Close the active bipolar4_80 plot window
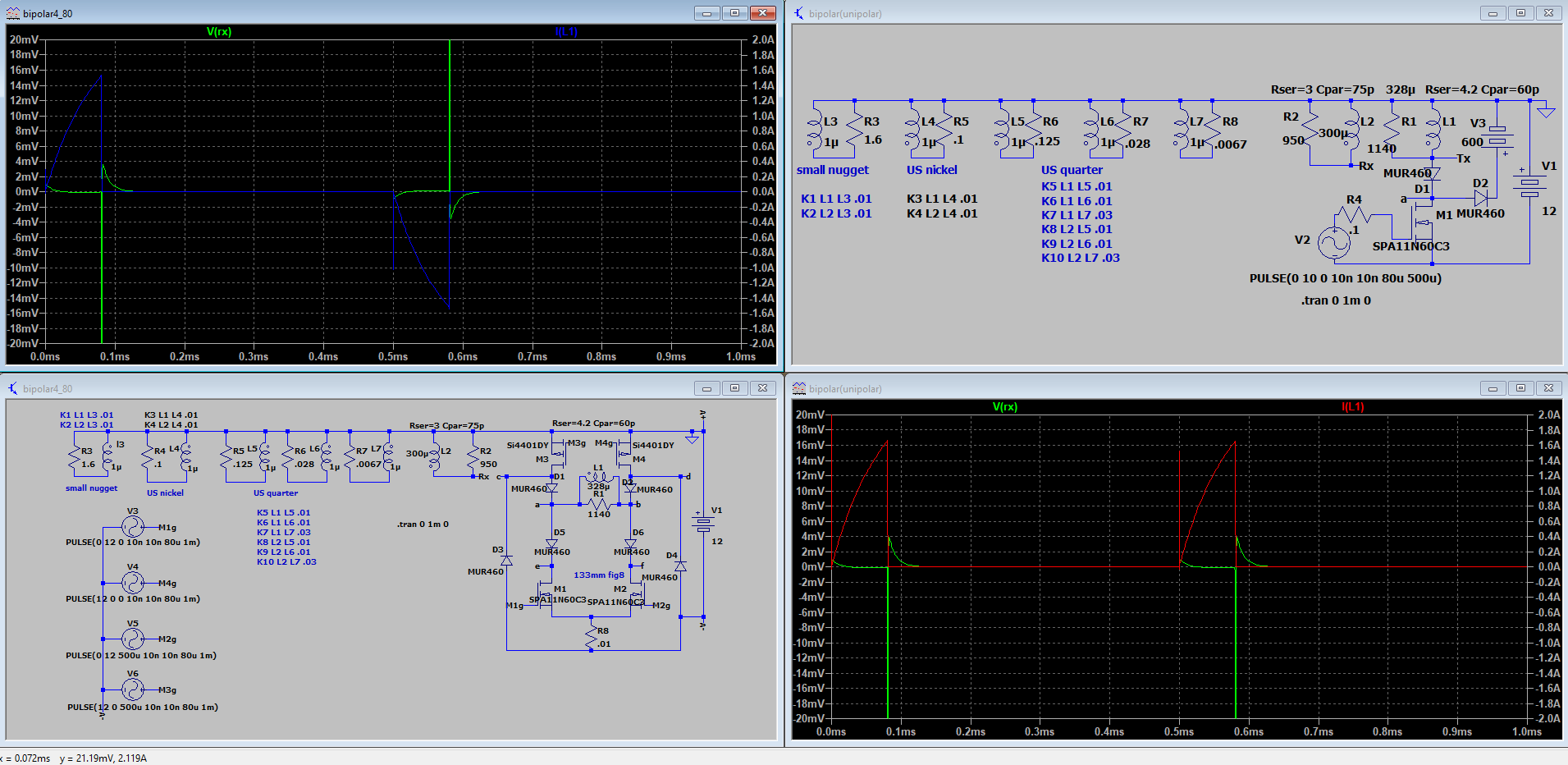The width and height of the screenshot is (1568, 765). (762, 13)
